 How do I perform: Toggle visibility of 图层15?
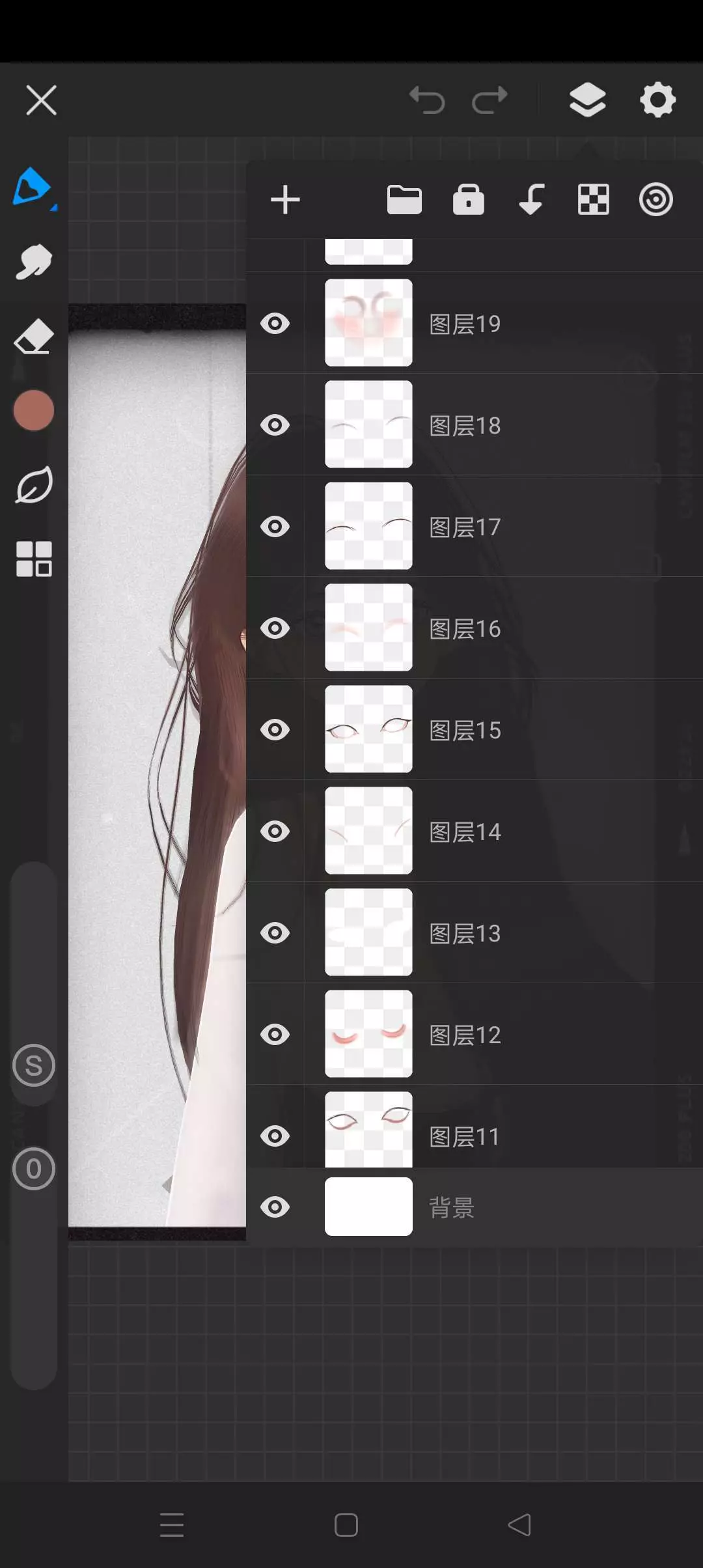pos(275,730)
